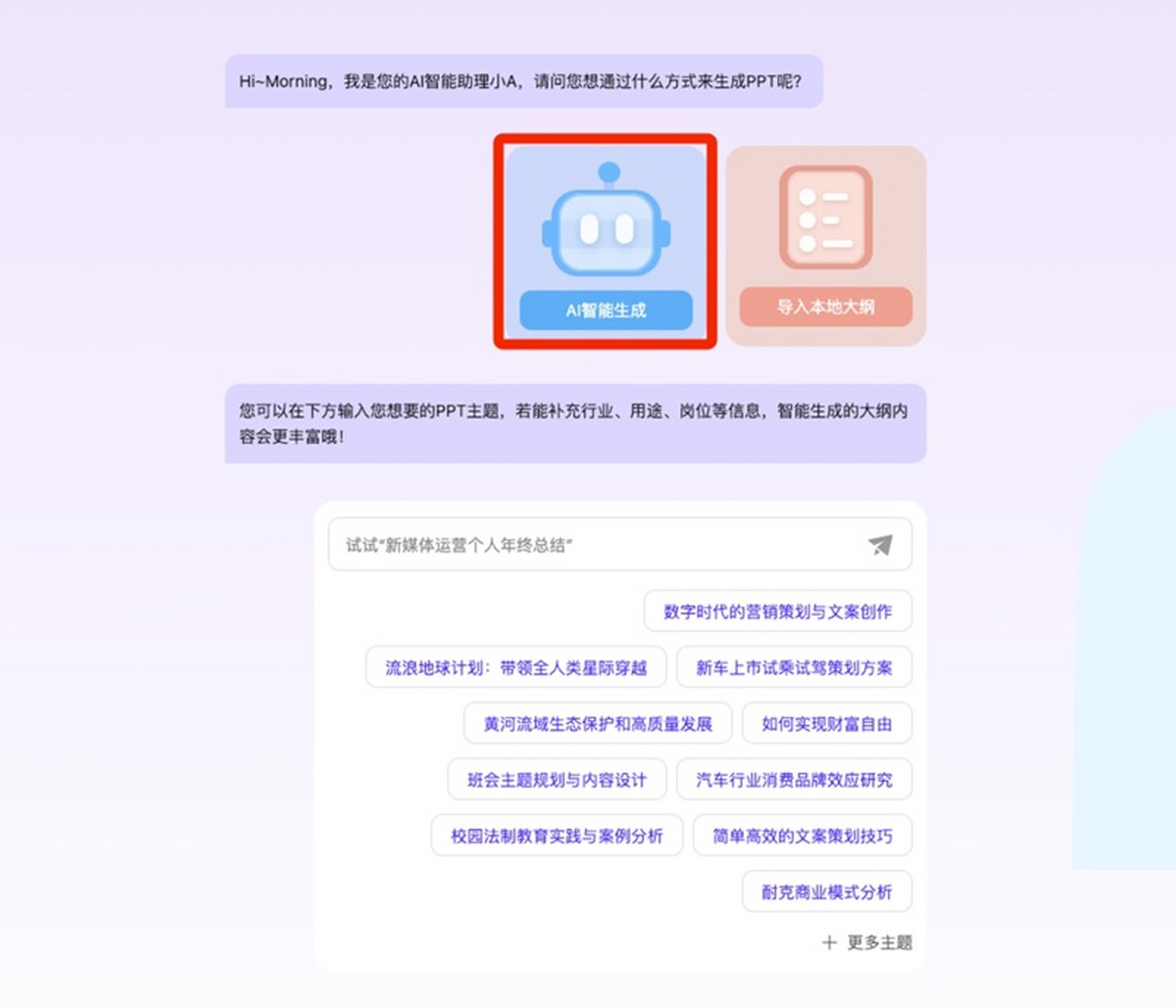Focus the PPT topic input field

(x=598, y=545)
